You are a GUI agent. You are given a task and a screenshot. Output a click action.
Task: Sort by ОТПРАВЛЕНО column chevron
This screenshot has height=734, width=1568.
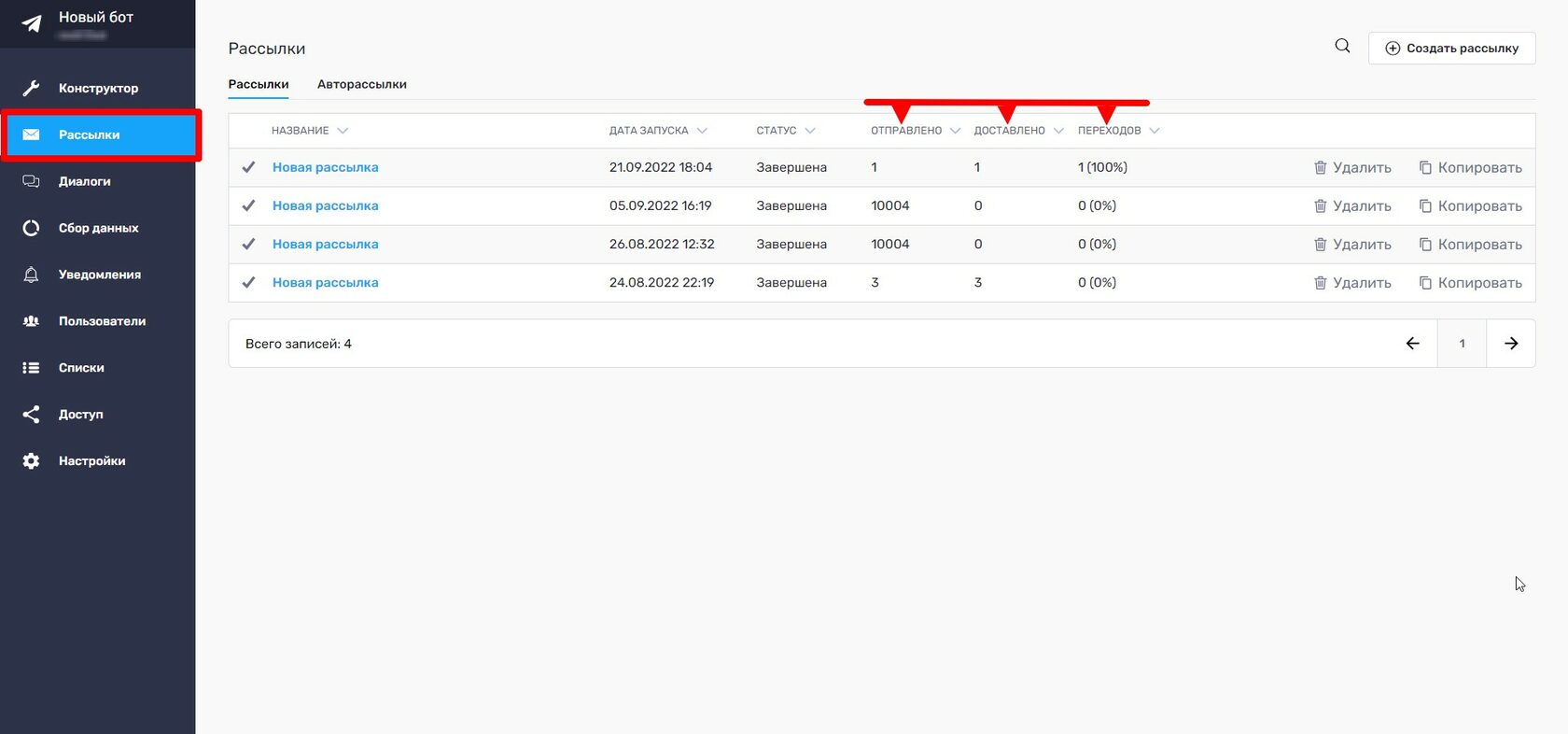[x=955, y=131]
